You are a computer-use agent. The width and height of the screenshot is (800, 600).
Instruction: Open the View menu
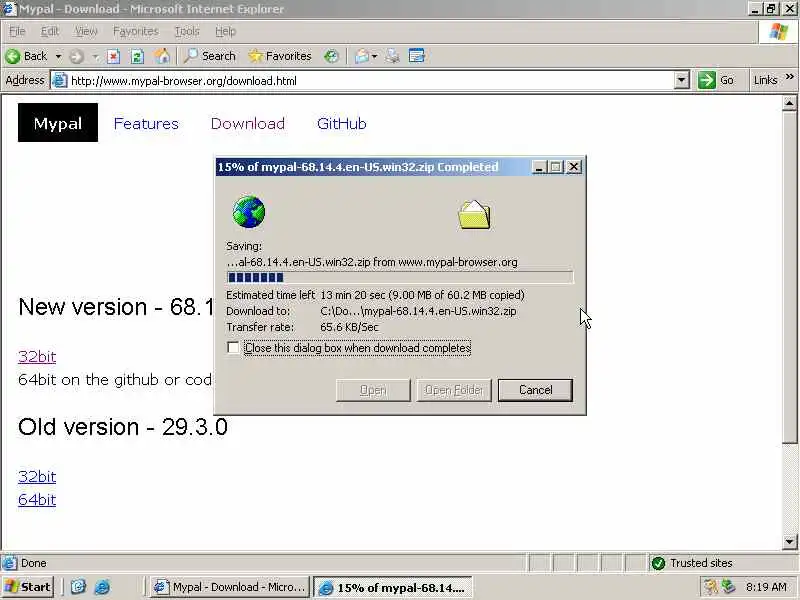86,32
